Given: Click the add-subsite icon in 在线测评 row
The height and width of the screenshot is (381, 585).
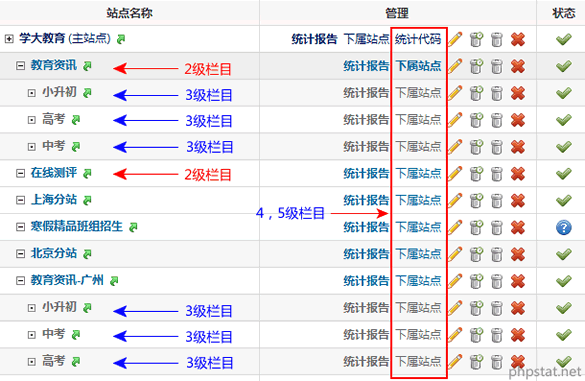Looking at the screenshot, I should pyautogui.click(x=476, y=174).
